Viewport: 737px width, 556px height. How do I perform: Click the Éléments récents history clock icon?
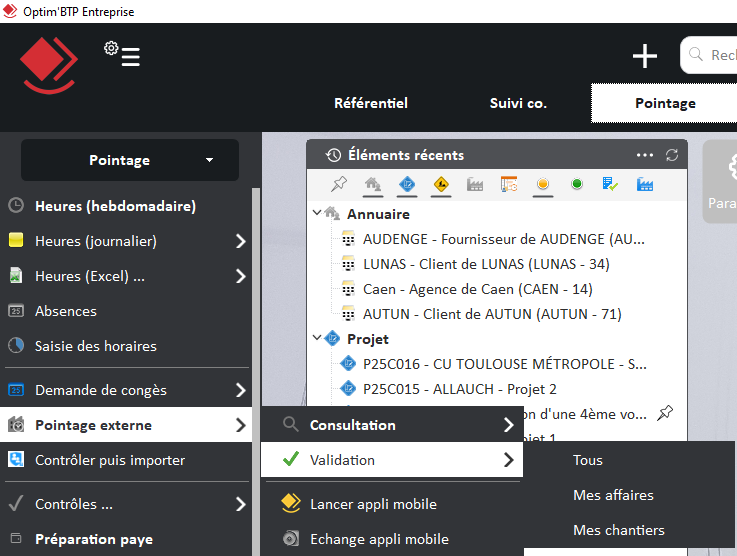333,155
